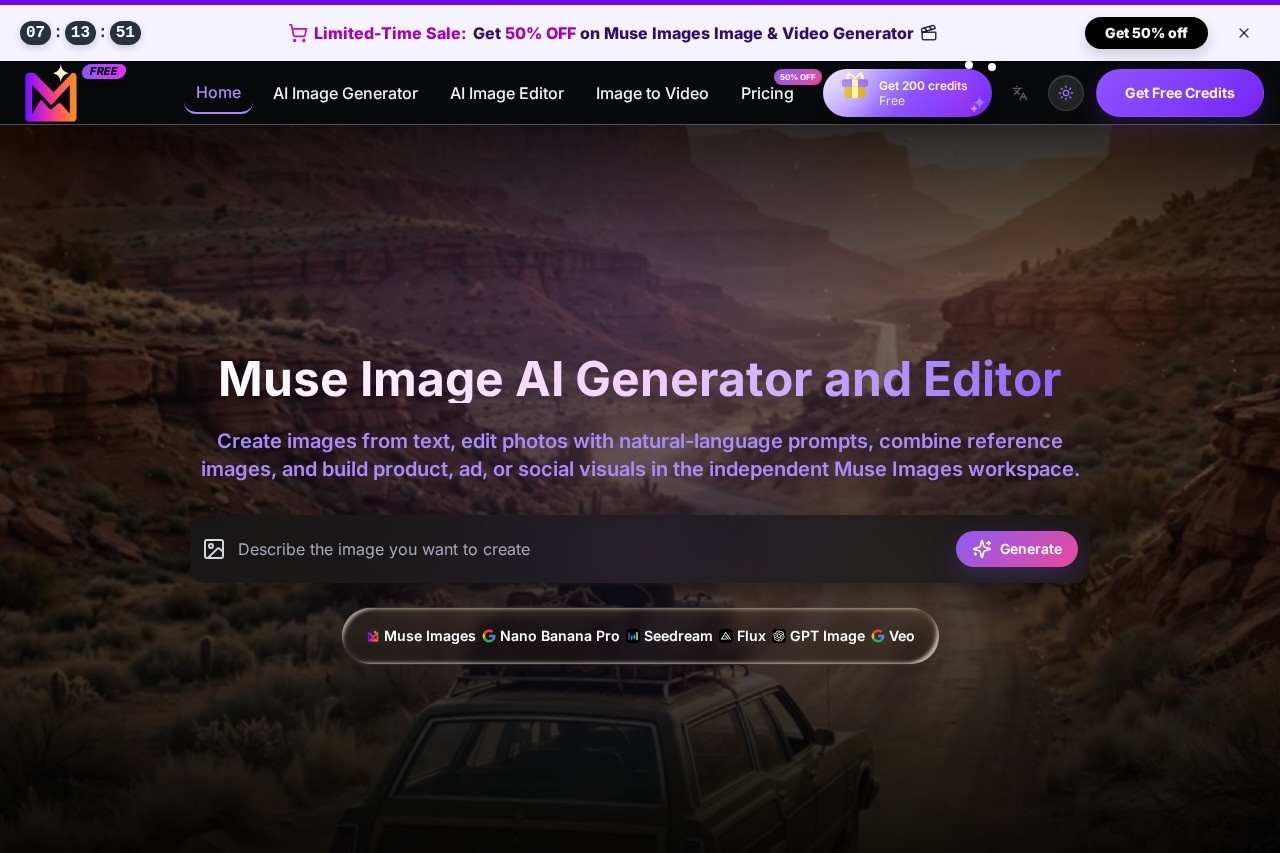Click the countdown seconds value 51
Viewport: 1280px width, 853px height.
(125, 32)
